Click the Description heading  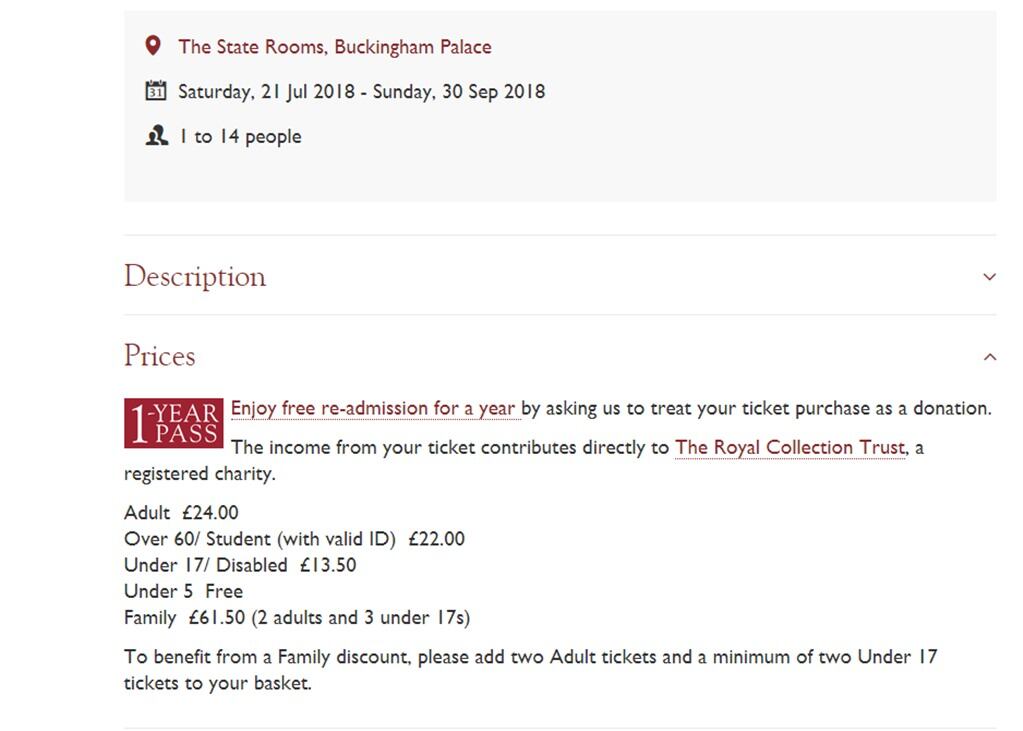[195, 277]
